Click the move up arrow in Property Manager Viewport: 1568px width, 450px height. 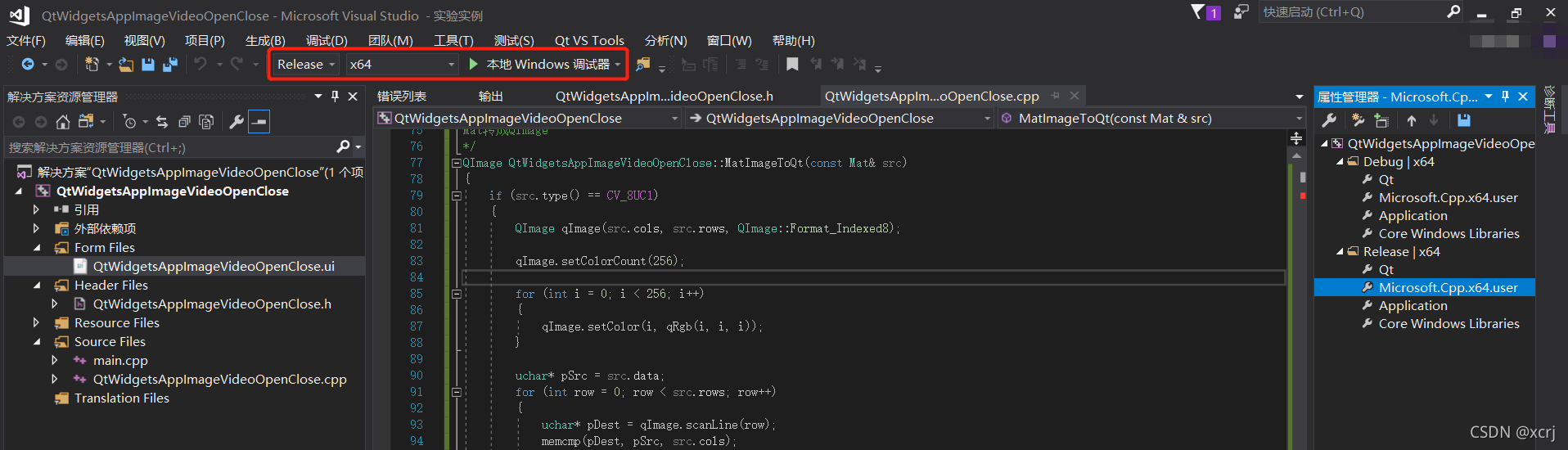1412,120
